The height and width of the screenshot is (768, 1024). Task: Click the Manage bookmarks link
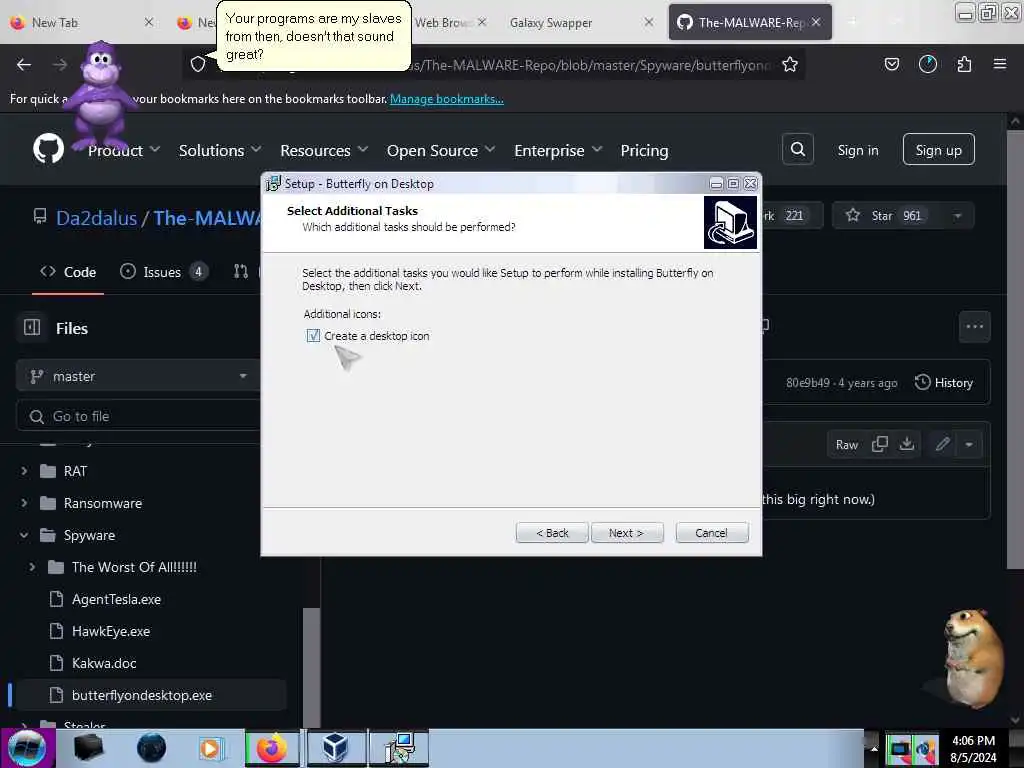click(x=447, y=99)
